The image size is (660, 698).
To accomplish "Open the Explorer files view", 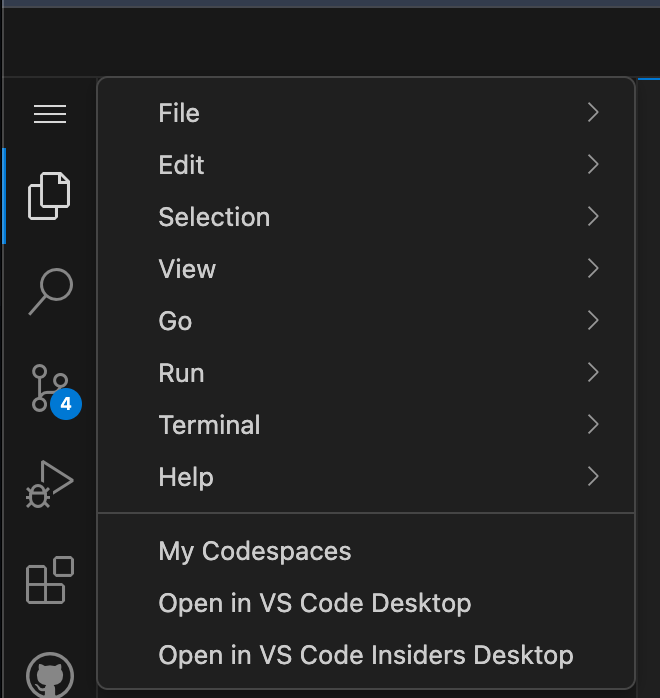I will 49,195.
